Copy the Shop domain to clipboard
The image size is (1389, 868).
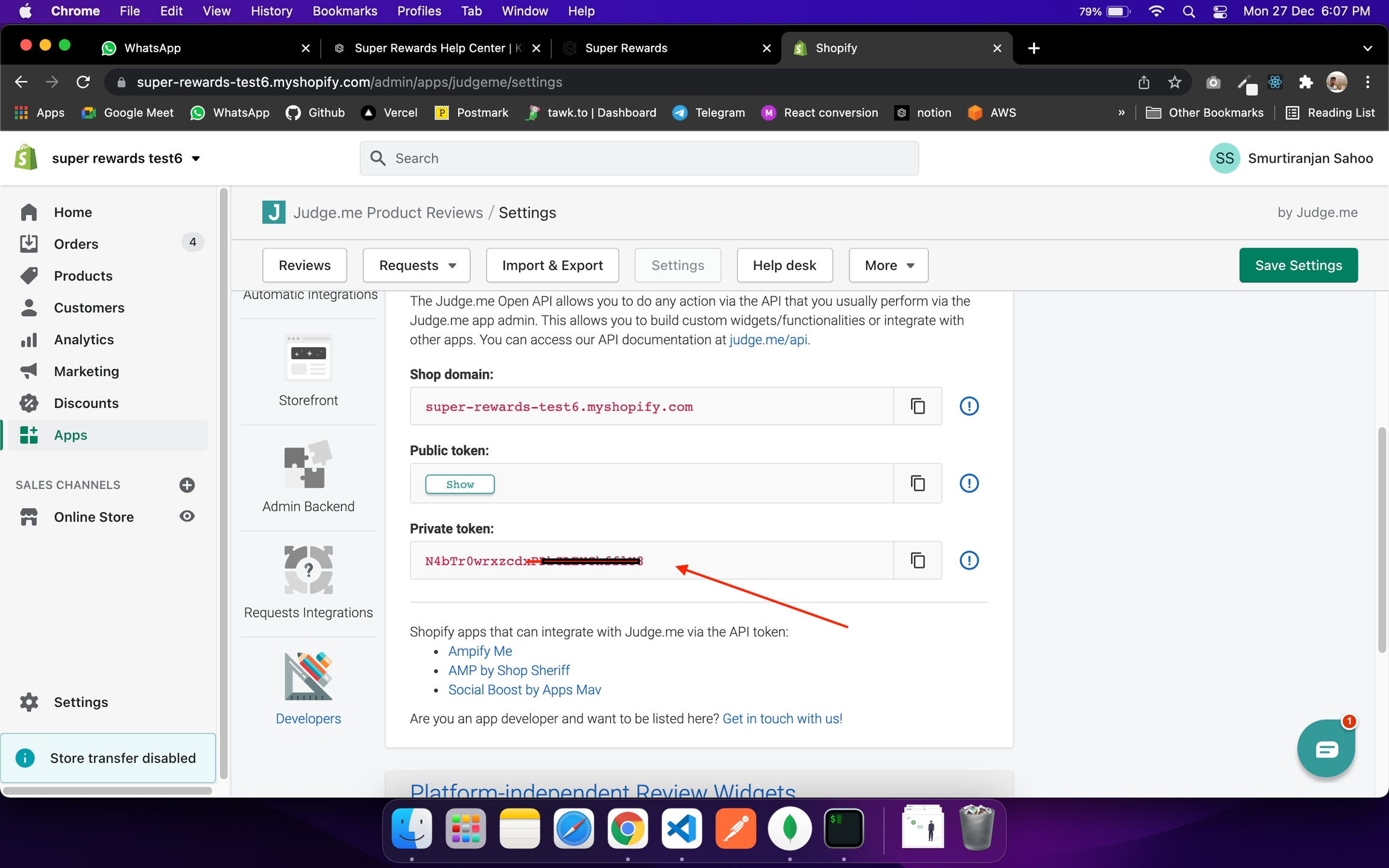918,406
